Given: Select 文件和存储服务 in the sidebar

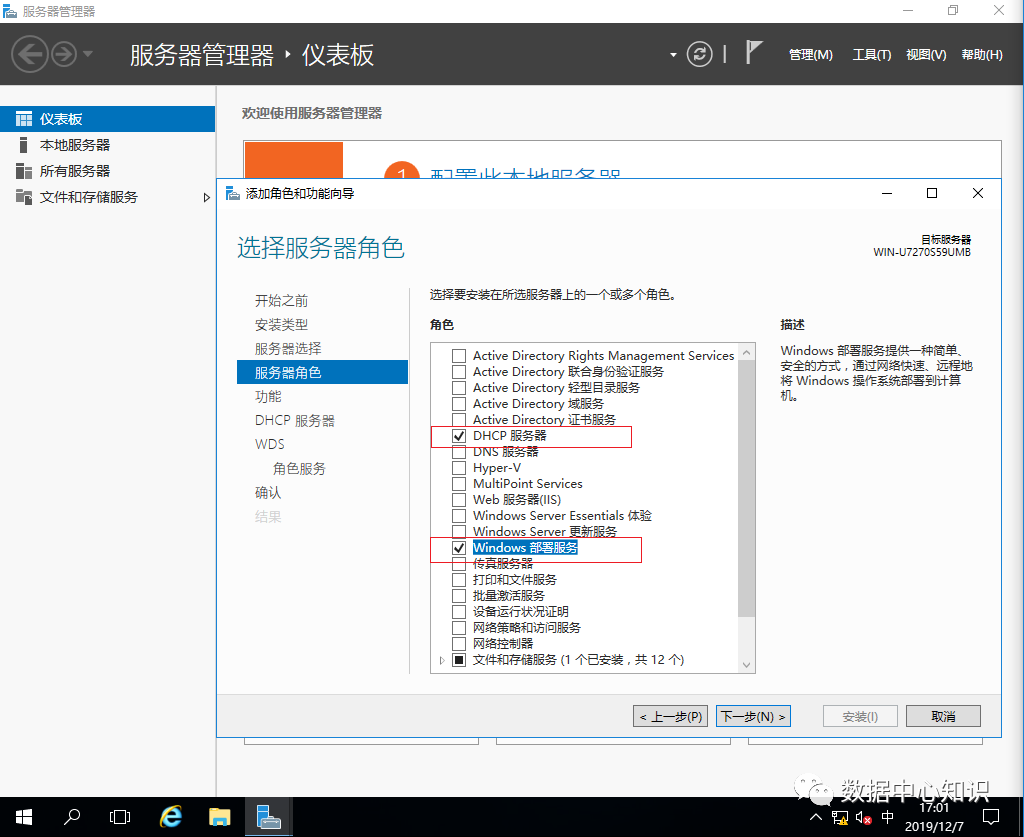Looking at the screenshot, I should (x=107, y=197).
